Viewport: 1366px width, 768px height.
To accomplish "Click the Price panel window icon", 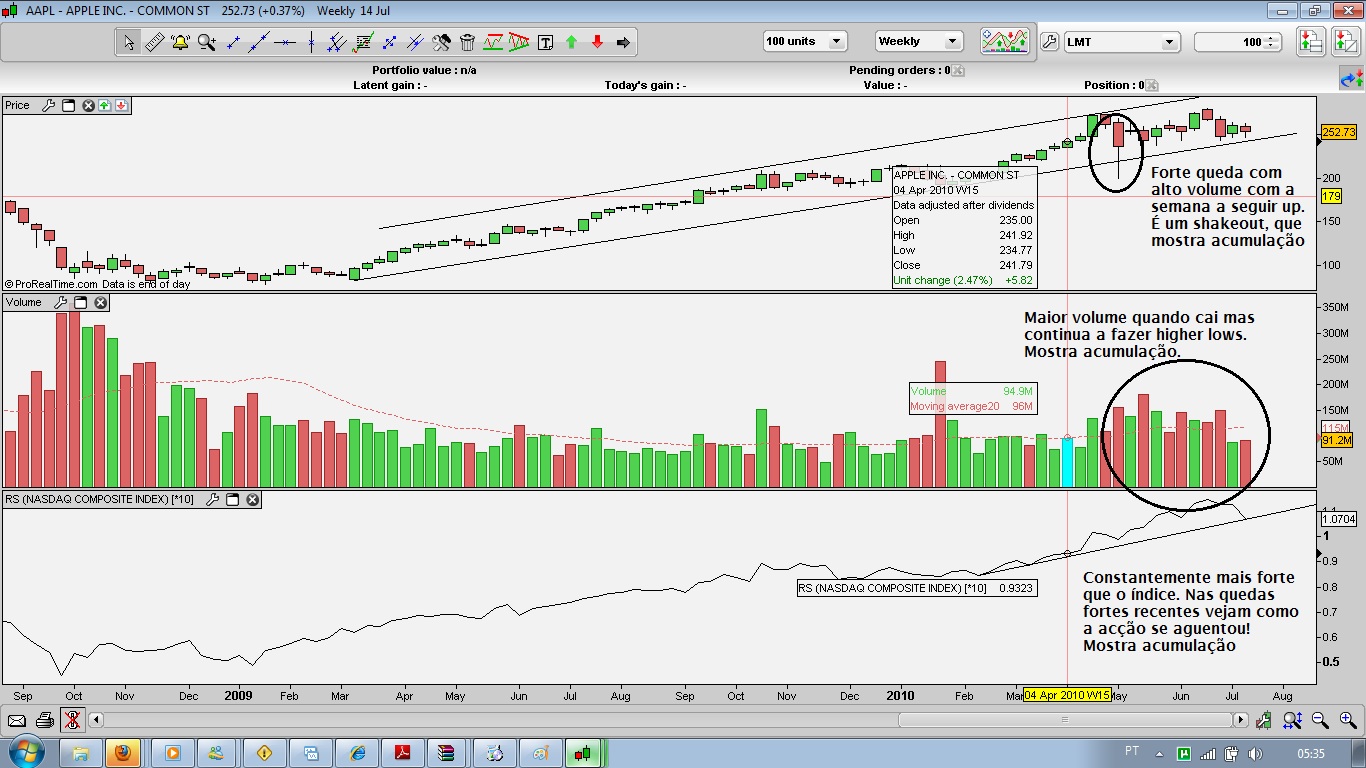I will click(69, 105).
